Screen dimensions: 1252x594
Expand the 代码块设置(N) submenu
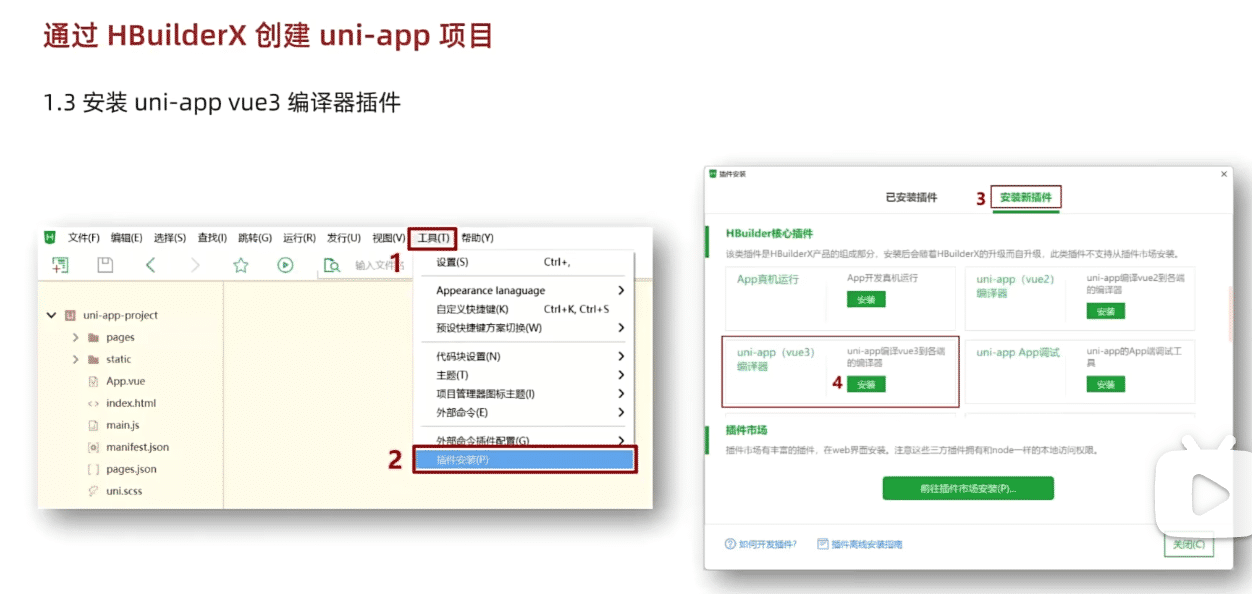point(621,356)
